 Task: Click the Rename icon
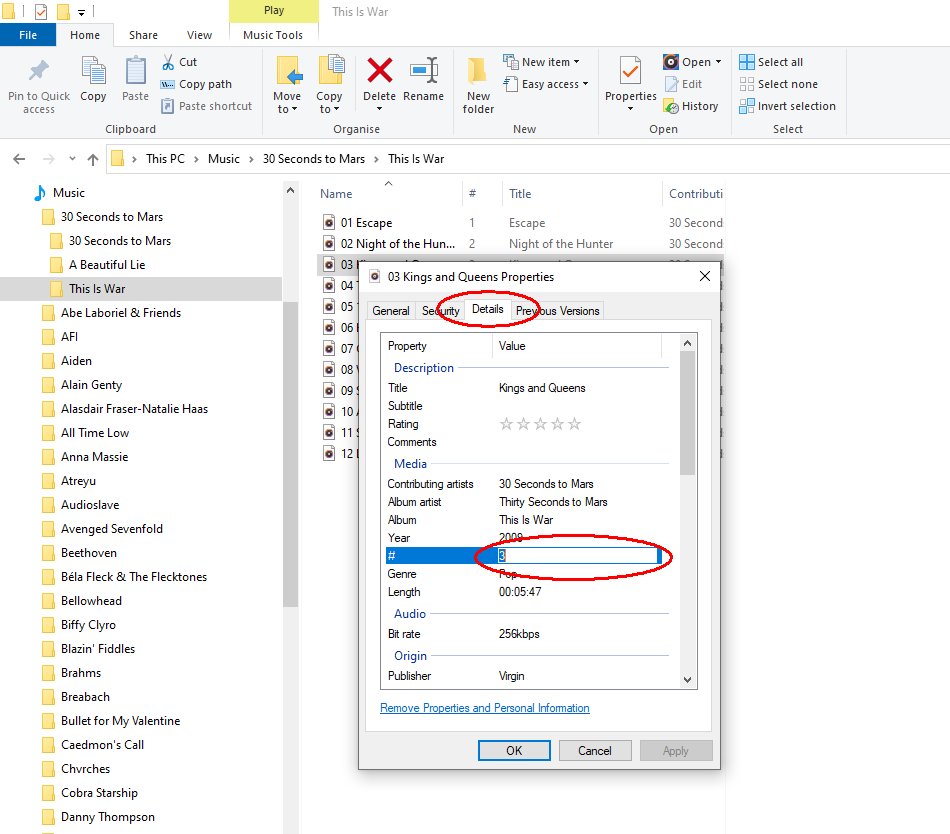tap(424, 71)
